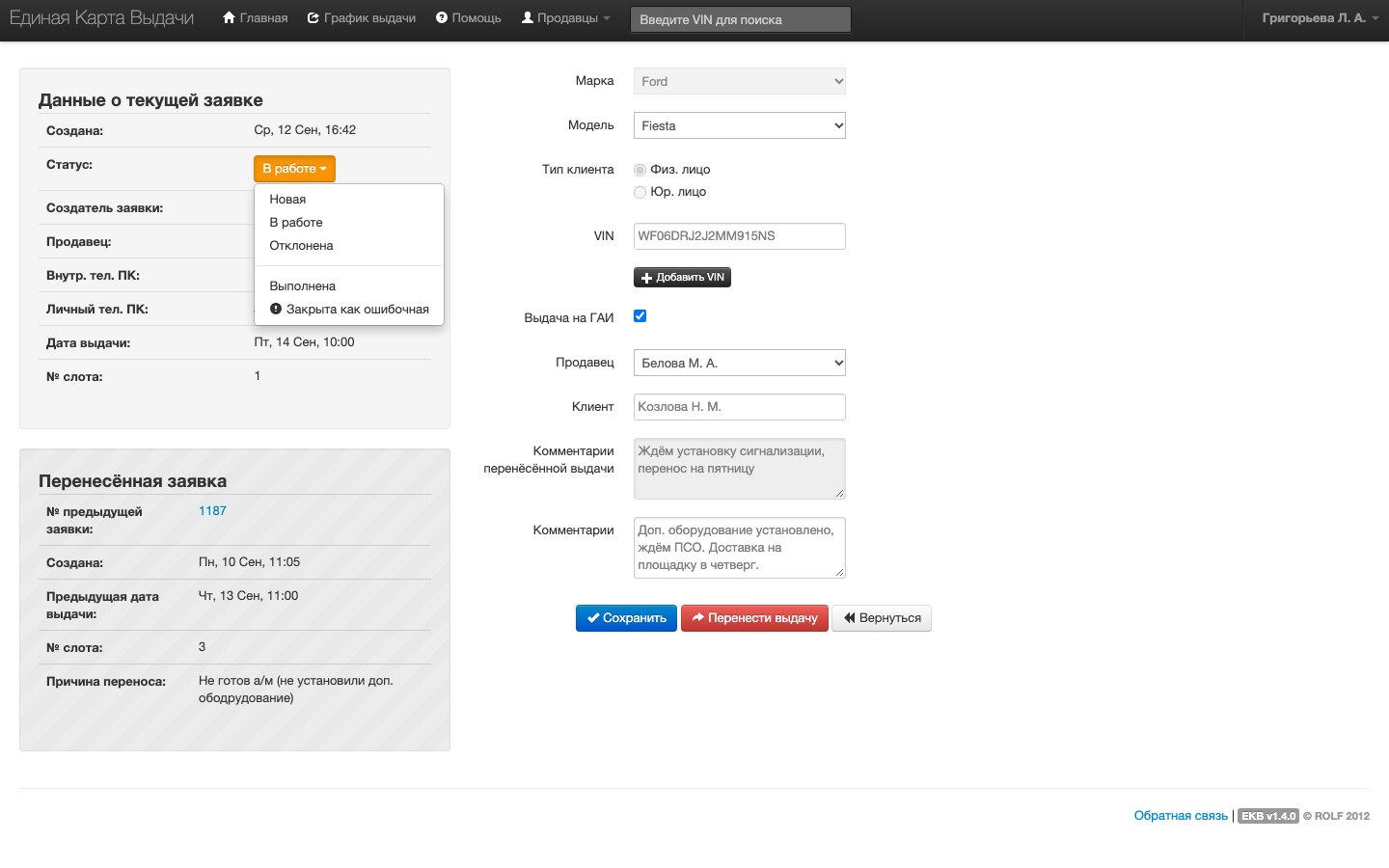Click the Комментарии text area about ПСО
The image size is (1389, 868).
pos(740,548)
